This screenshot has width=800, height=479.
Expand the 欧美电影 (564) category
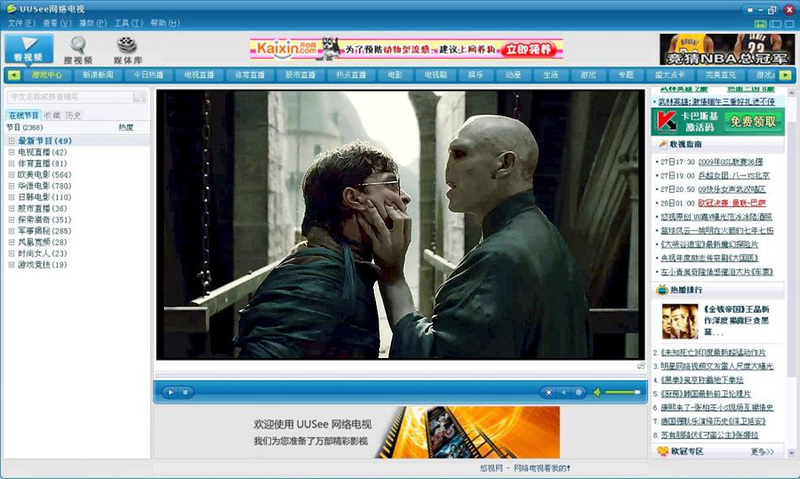click(x=11, y=174)
